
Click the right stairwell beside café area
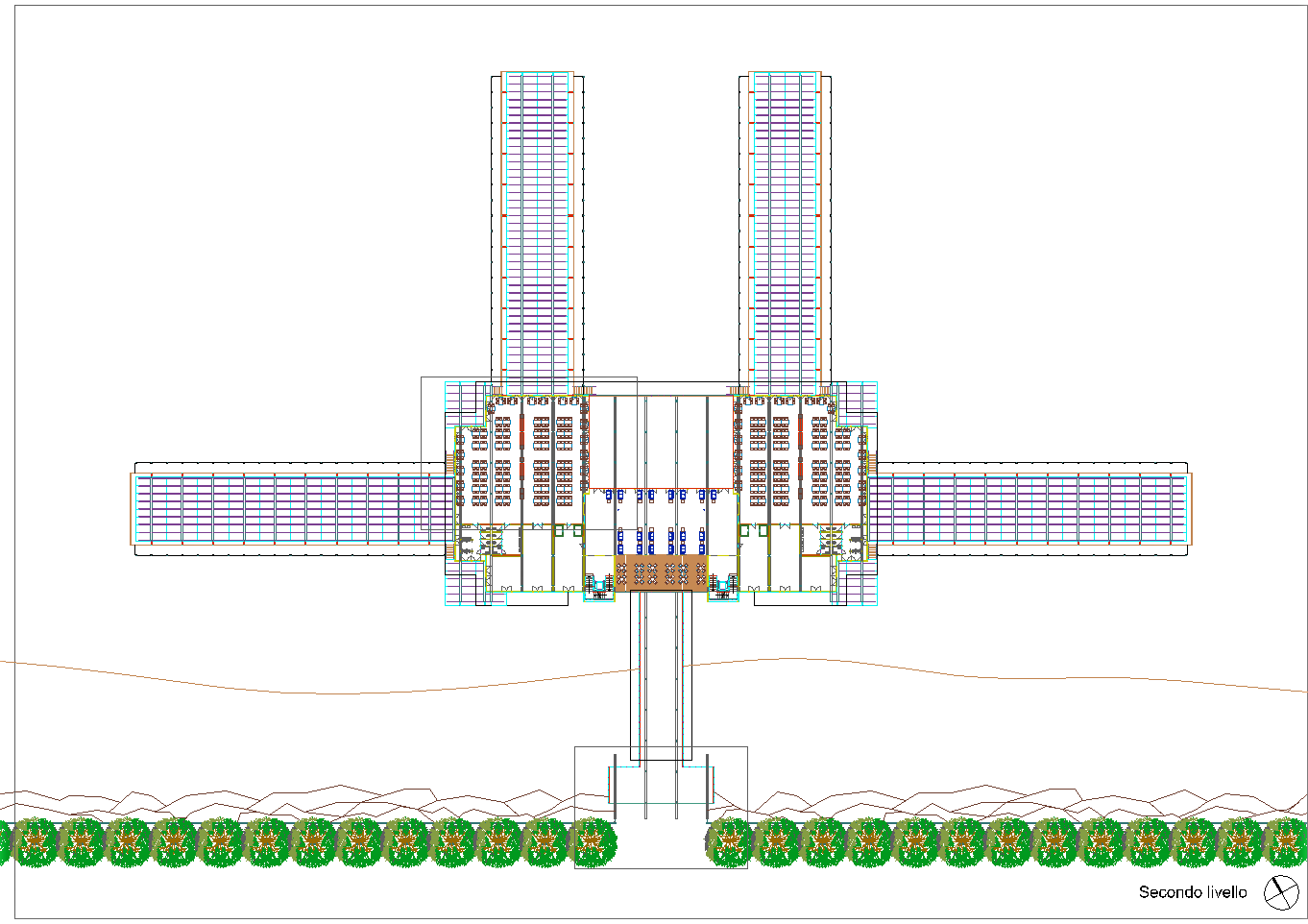[x=722, y=586]
